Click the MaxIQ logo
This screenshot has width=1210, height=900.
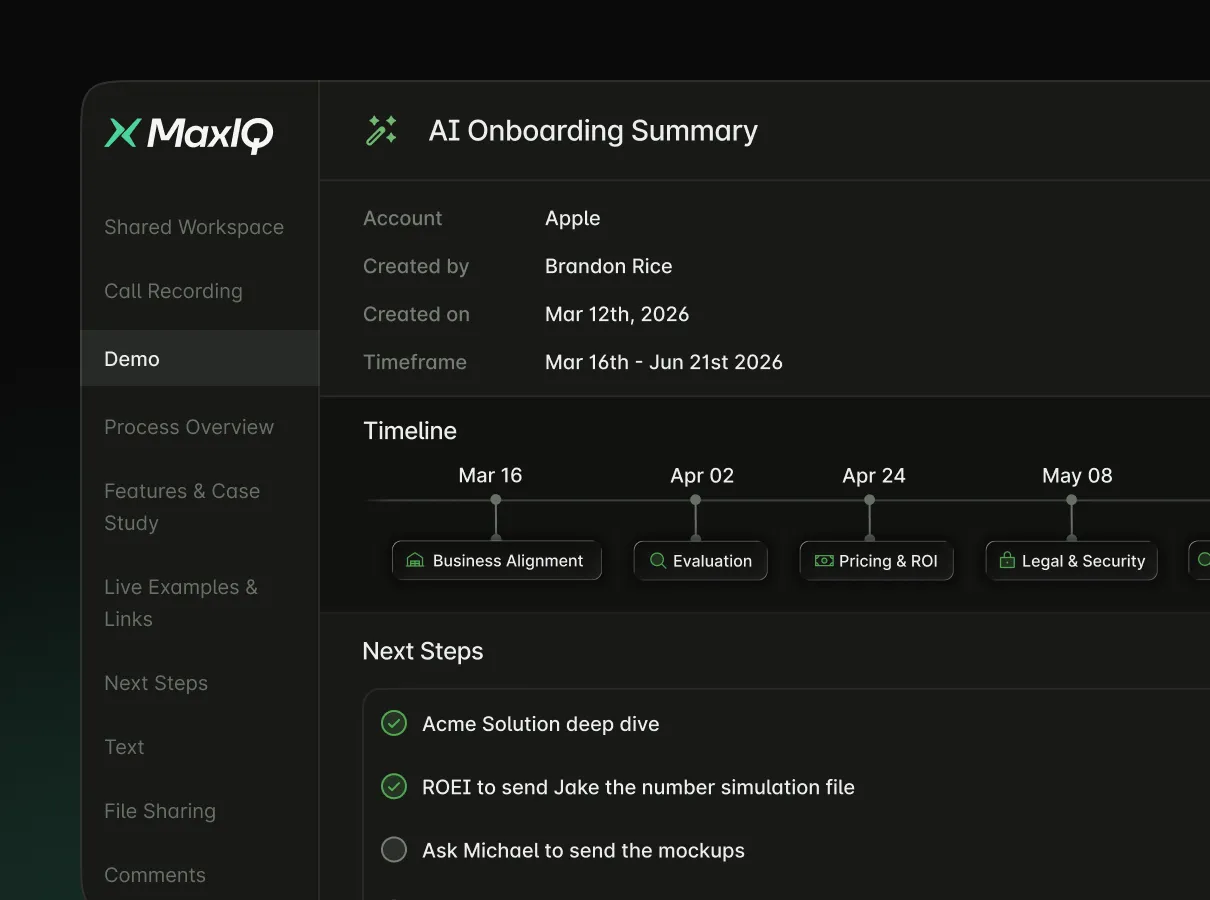189,134
